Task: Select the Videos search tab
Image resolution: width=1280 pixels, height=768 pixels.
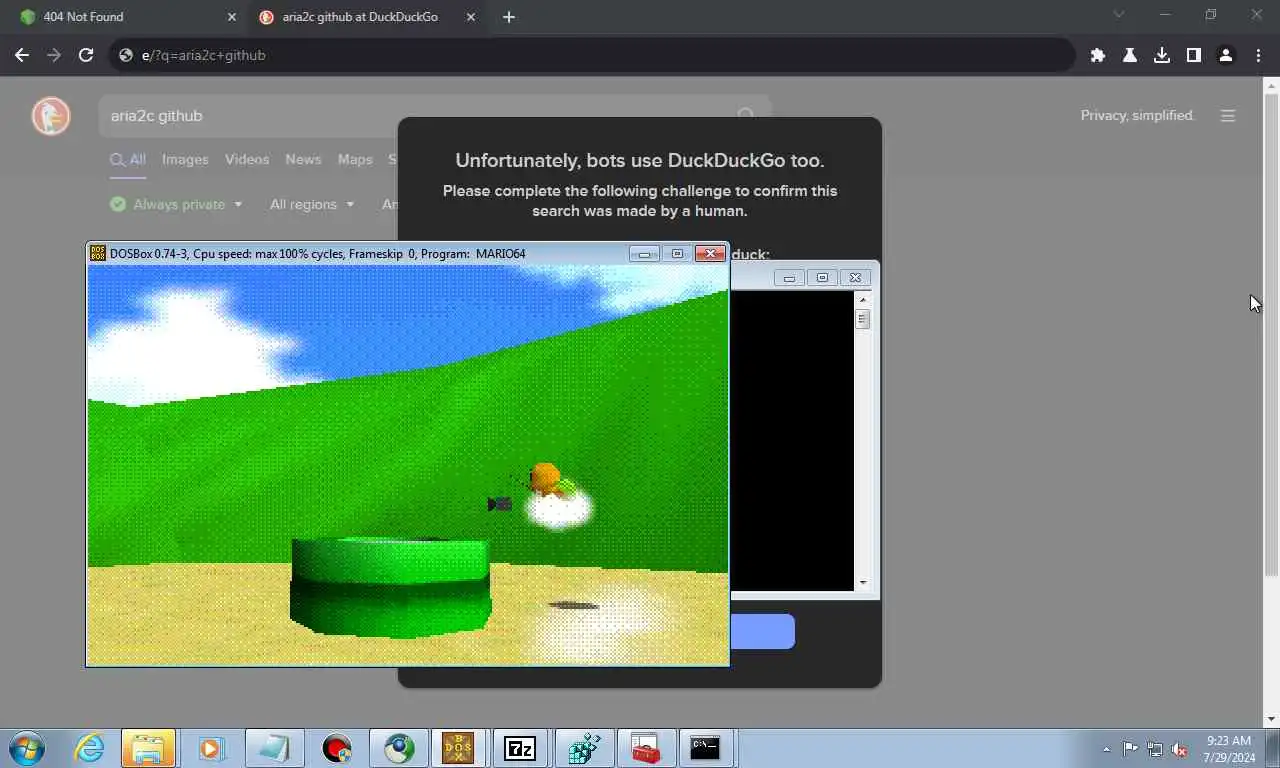Action: click(x=247, y=159)
